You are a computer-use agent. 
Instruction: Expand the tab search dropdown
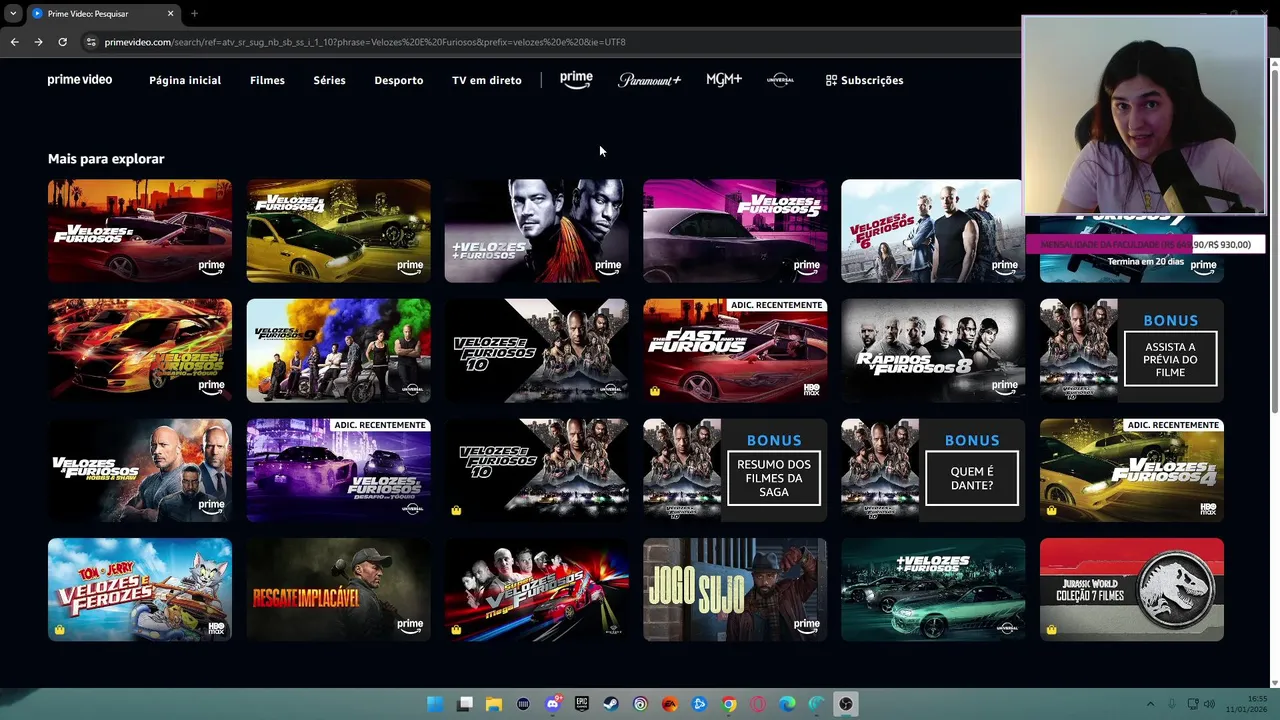pos(13,14)
